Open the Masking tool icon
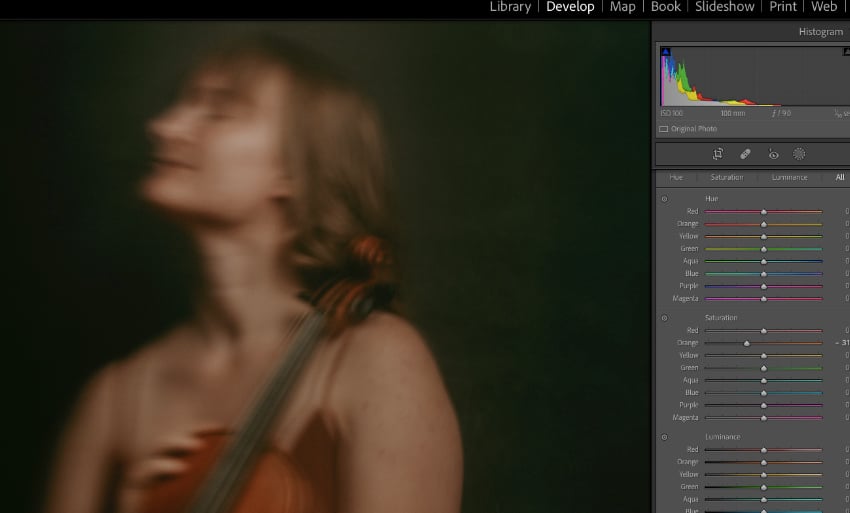 pos(799,155)
